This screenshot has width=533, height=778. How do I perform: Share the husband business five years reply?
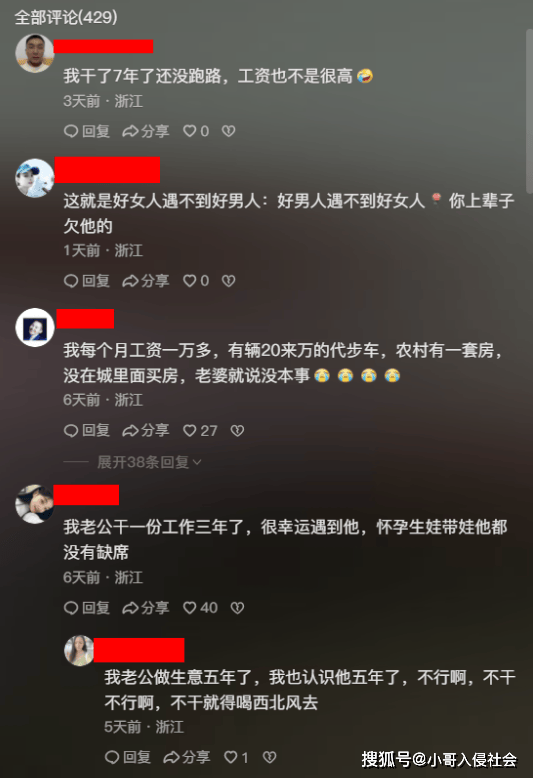[x=187, y=757]
